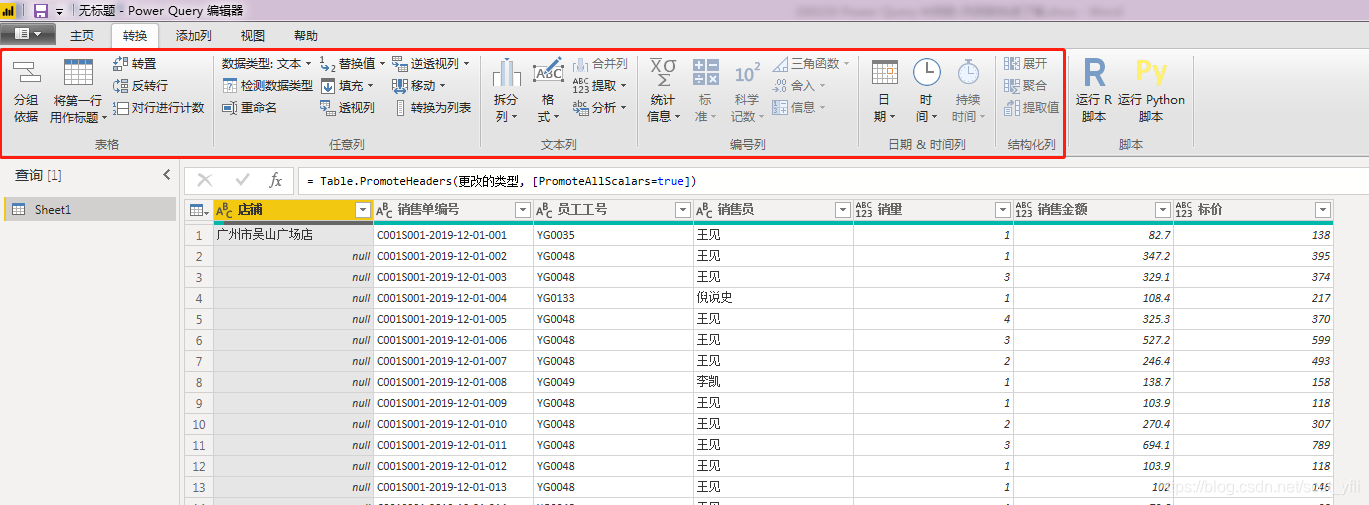This screenshot has height=505, width=1369.
Task: Open the file menu button
Action: coord(27,35)
